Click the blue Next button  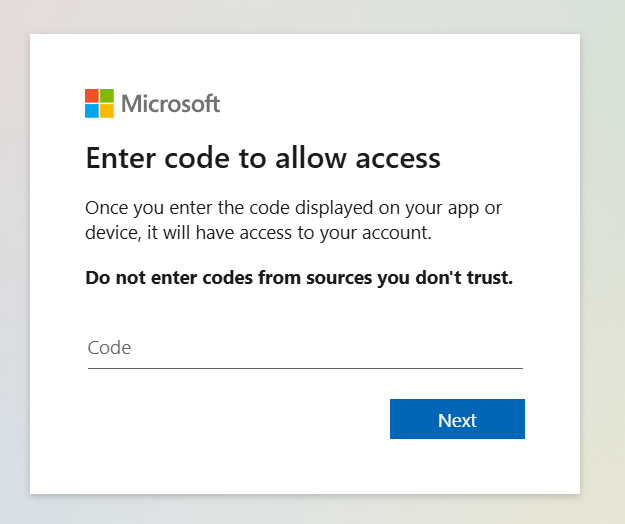click(x=457, y=419)
